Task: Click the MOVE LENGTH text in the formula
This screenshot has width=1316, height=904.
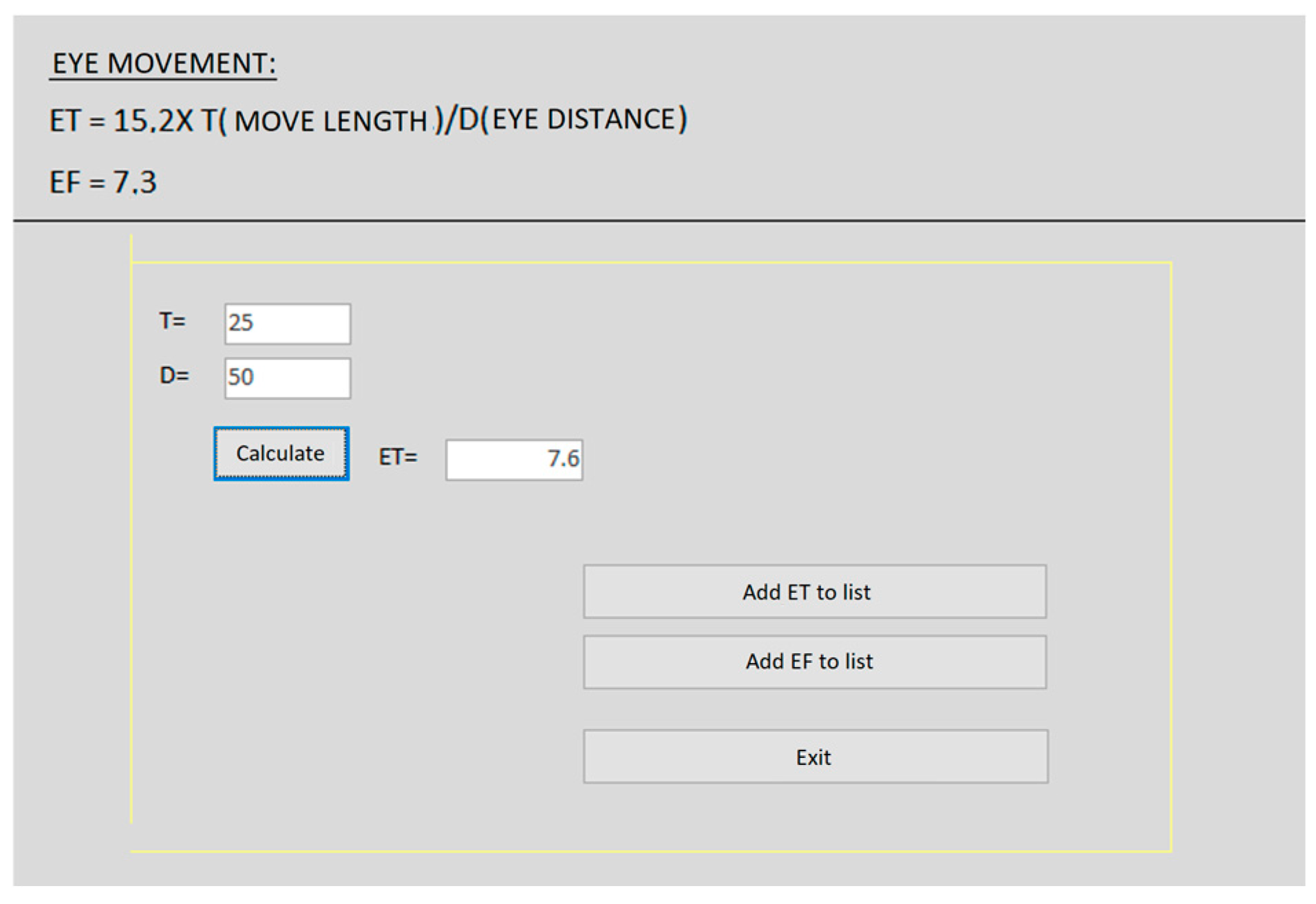Action: 330,122
